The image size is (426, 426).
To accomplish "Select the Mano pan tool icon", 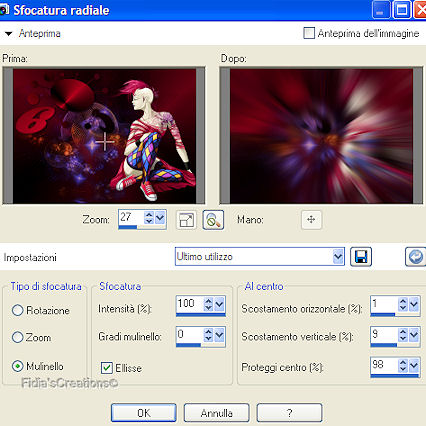I will 311,220.
